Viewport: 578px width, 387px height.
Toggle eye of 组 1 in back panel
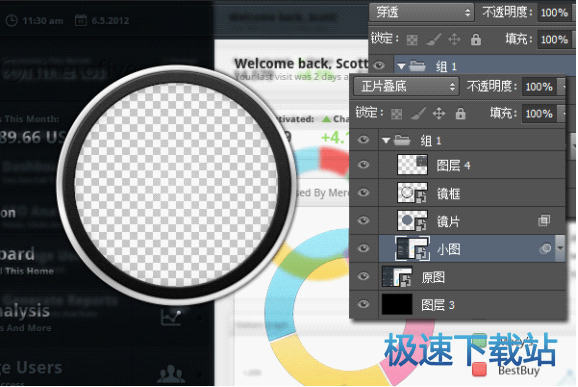click(x=379, y=66)
